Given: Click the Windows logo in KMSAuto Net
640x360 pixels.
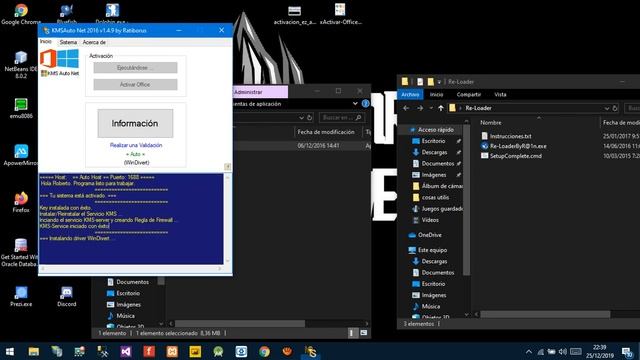Looking at the screenshot, I should point(68,59).
